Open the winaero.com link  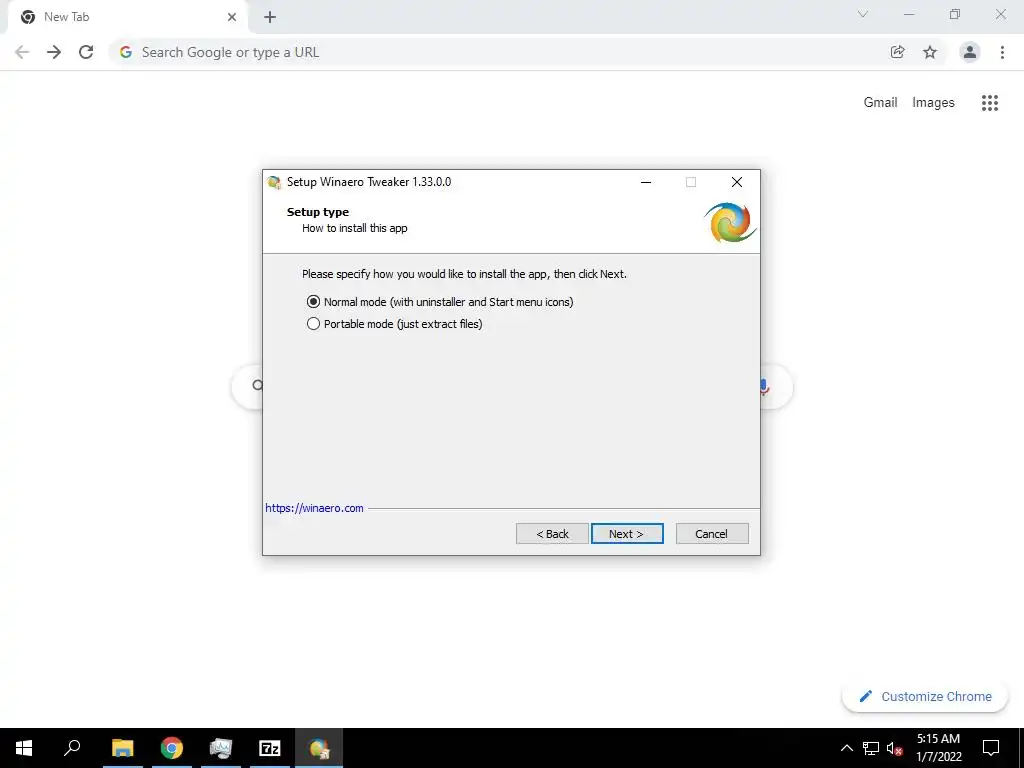(x=314, y=508)
